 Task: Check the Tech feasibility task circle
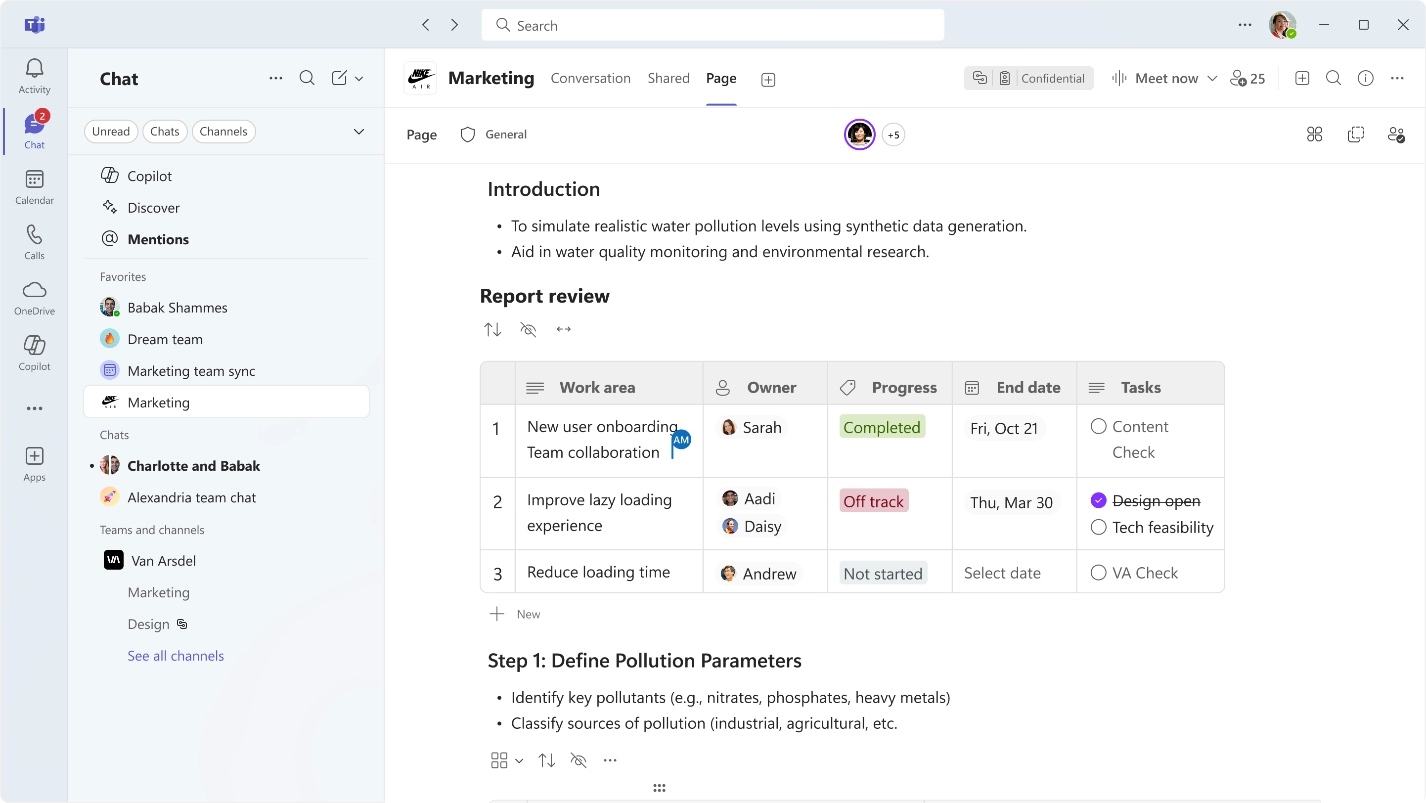[1099, 527]
